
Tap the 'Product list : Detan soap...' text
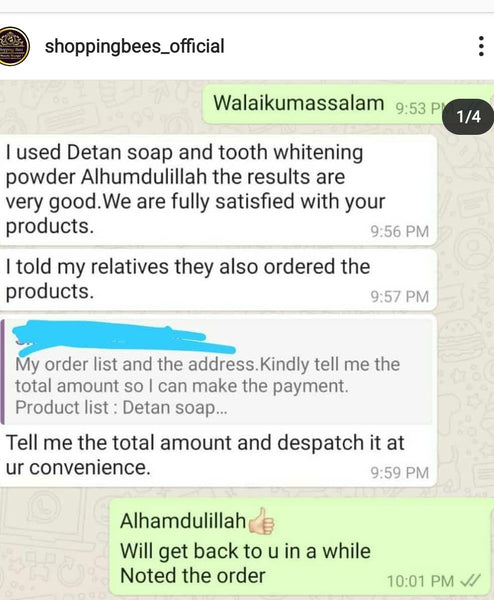click(121, 408)
